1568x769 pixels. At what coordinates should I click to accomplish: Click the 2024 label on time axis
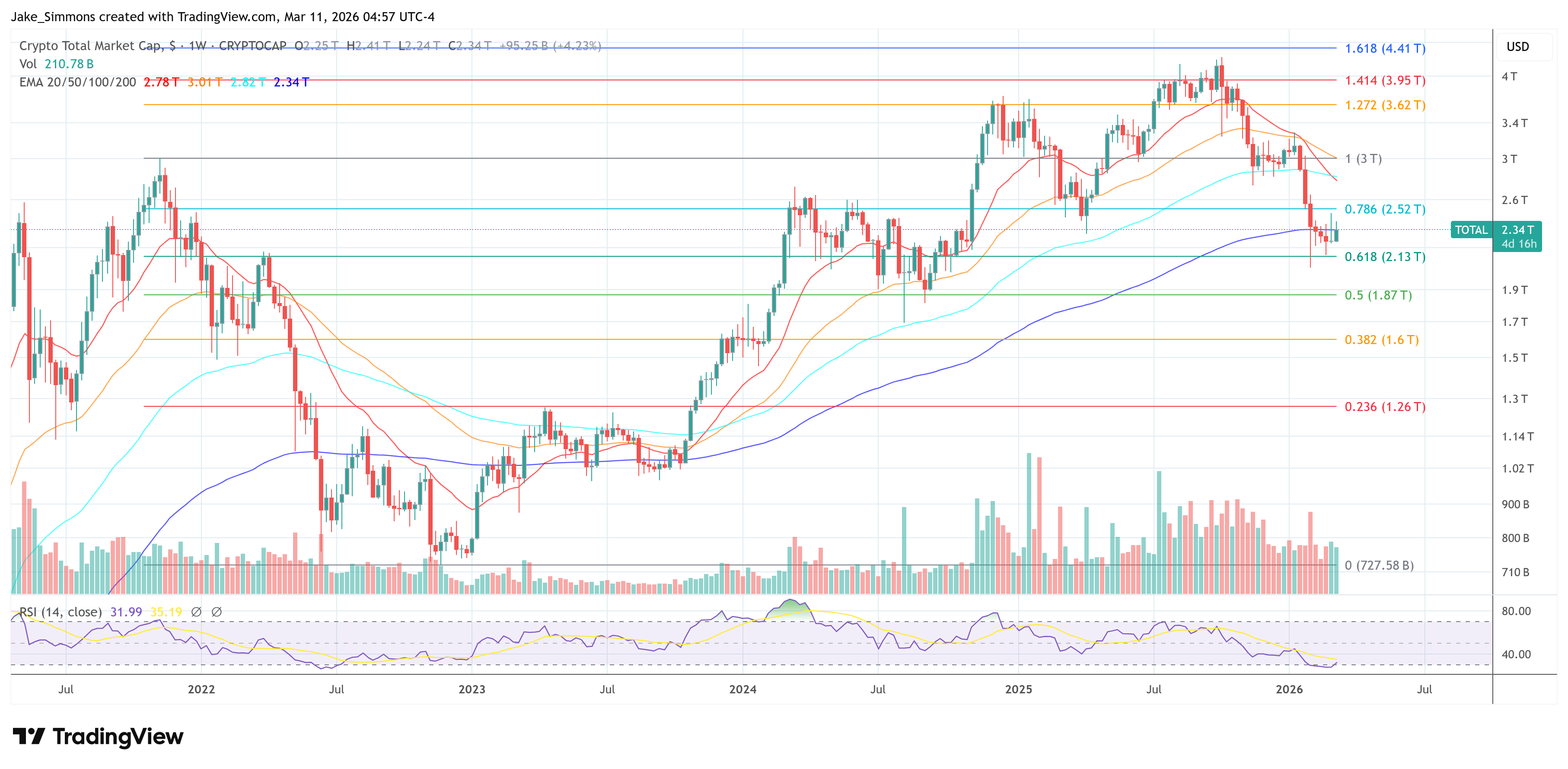click(x=743, y=689)
